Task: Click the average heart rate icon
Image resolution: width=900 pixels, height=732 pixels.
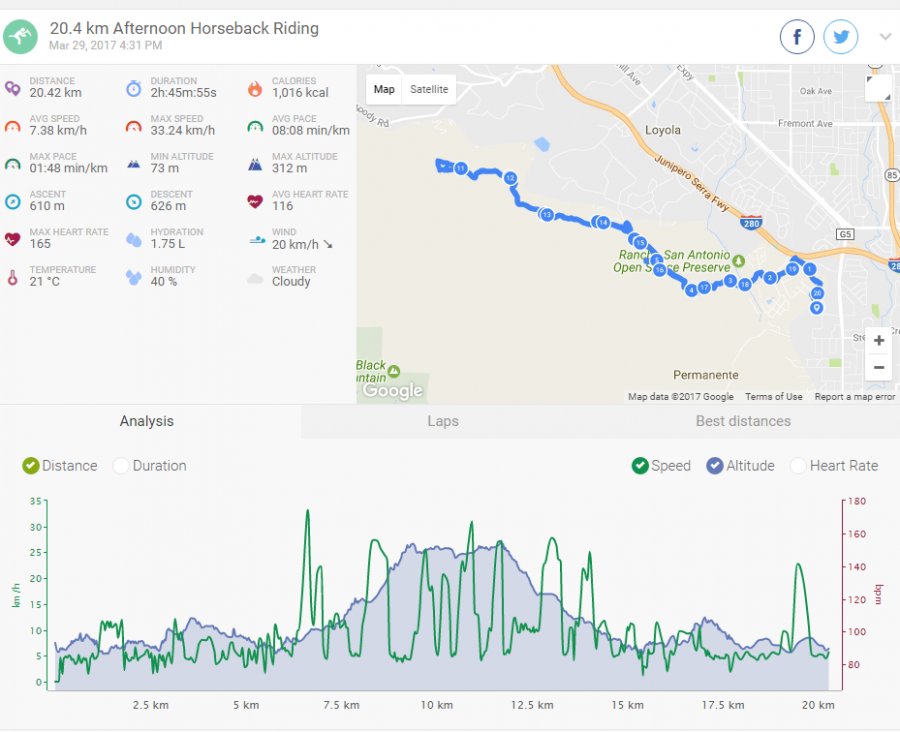Action: [255, 201]
